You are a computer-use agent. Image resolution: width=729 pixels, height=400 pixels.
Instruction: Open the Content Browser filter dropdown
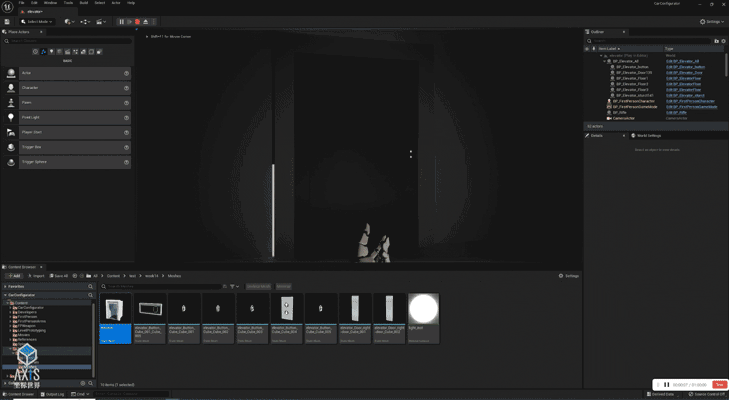click(x=234, y=287)
